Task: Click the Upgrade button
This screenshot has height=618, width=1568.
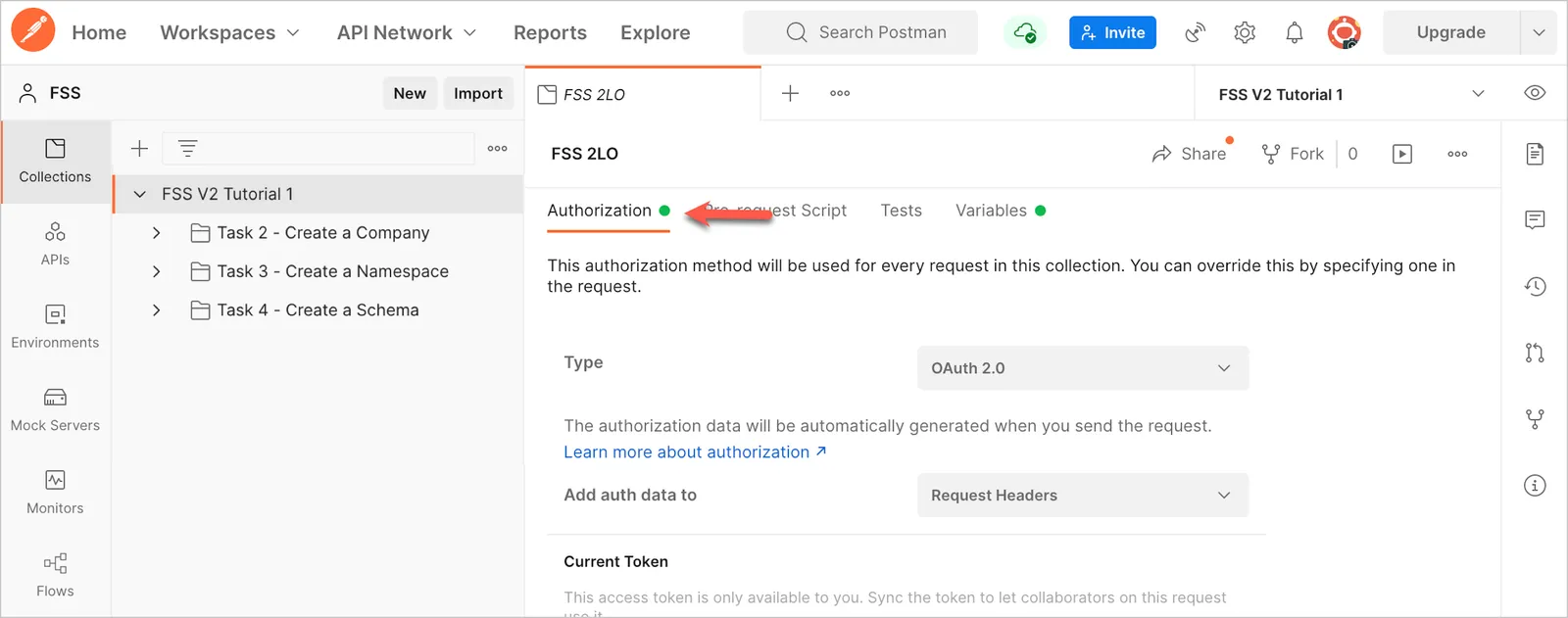Action: (1450, 32)
